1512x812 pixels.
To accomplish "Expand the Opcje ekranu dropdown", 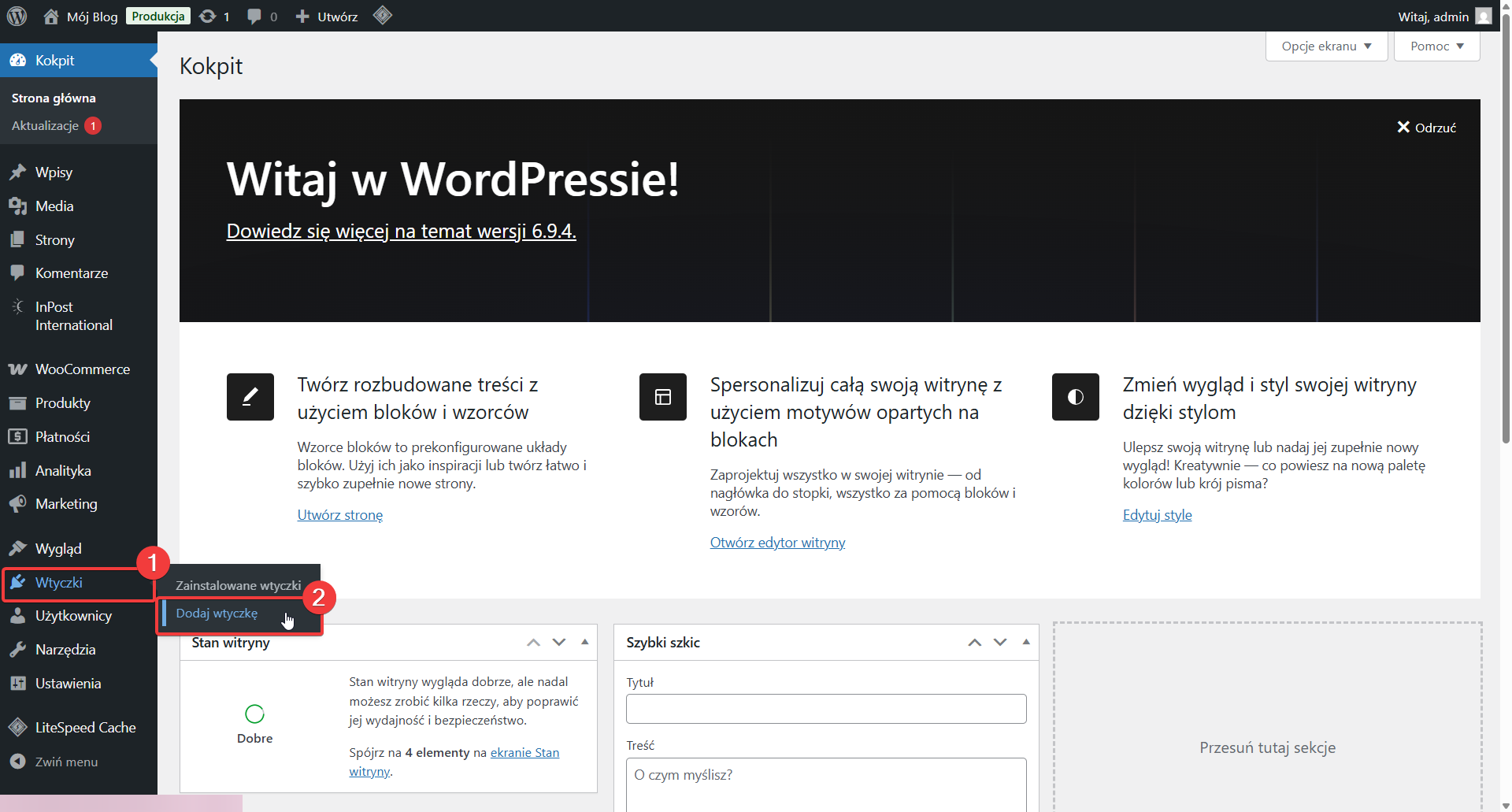I will point(1326,46).
